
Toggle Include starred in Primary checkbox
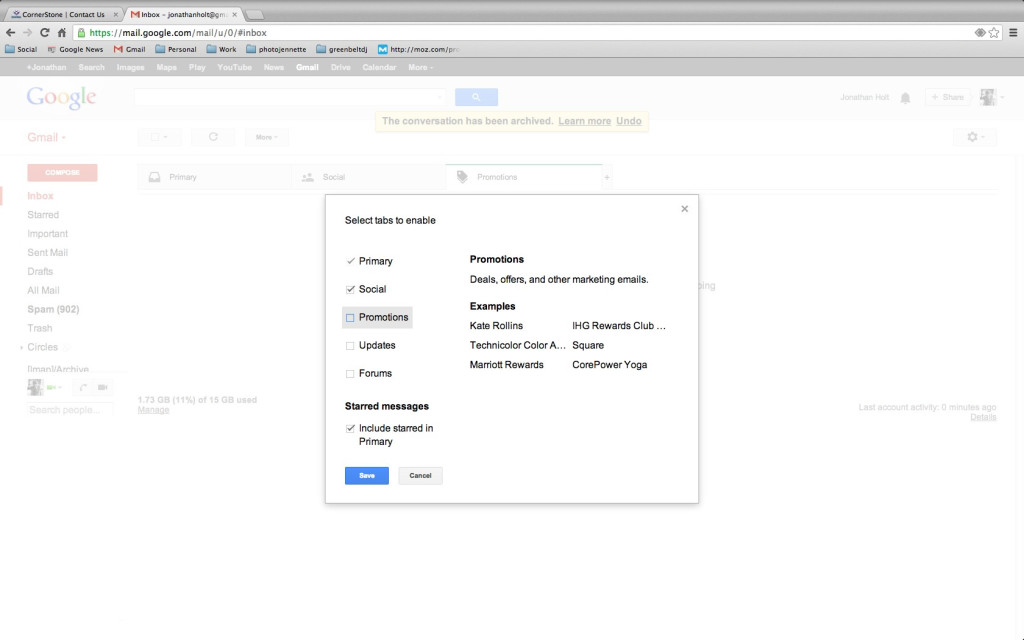click(x=350, y=428)
